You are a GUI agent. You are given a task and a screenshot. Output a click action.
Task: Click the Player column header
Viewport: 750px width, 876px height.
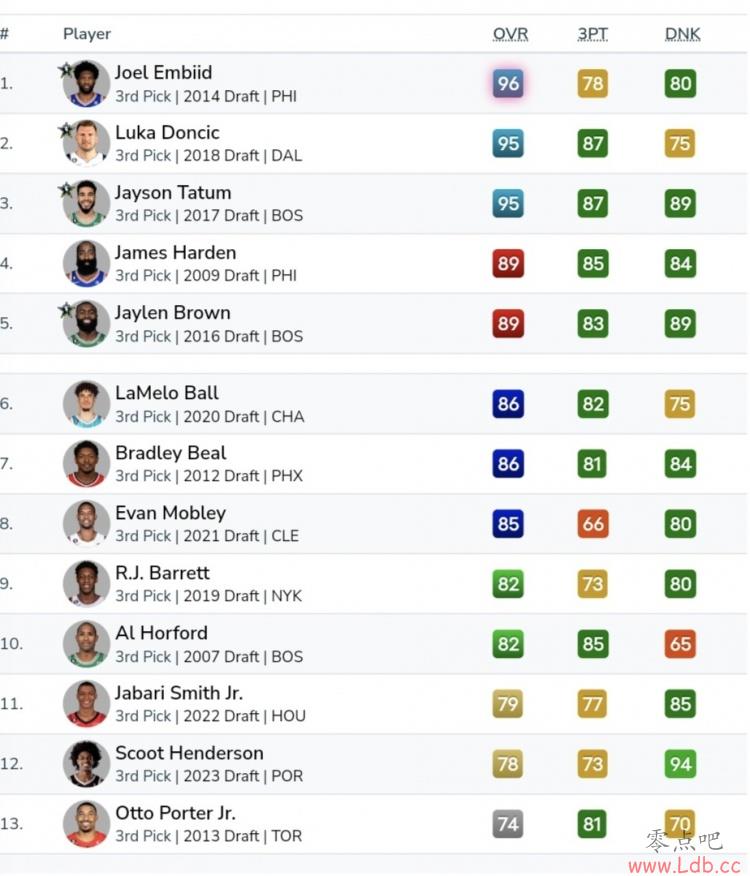click(x=87, y=34)
